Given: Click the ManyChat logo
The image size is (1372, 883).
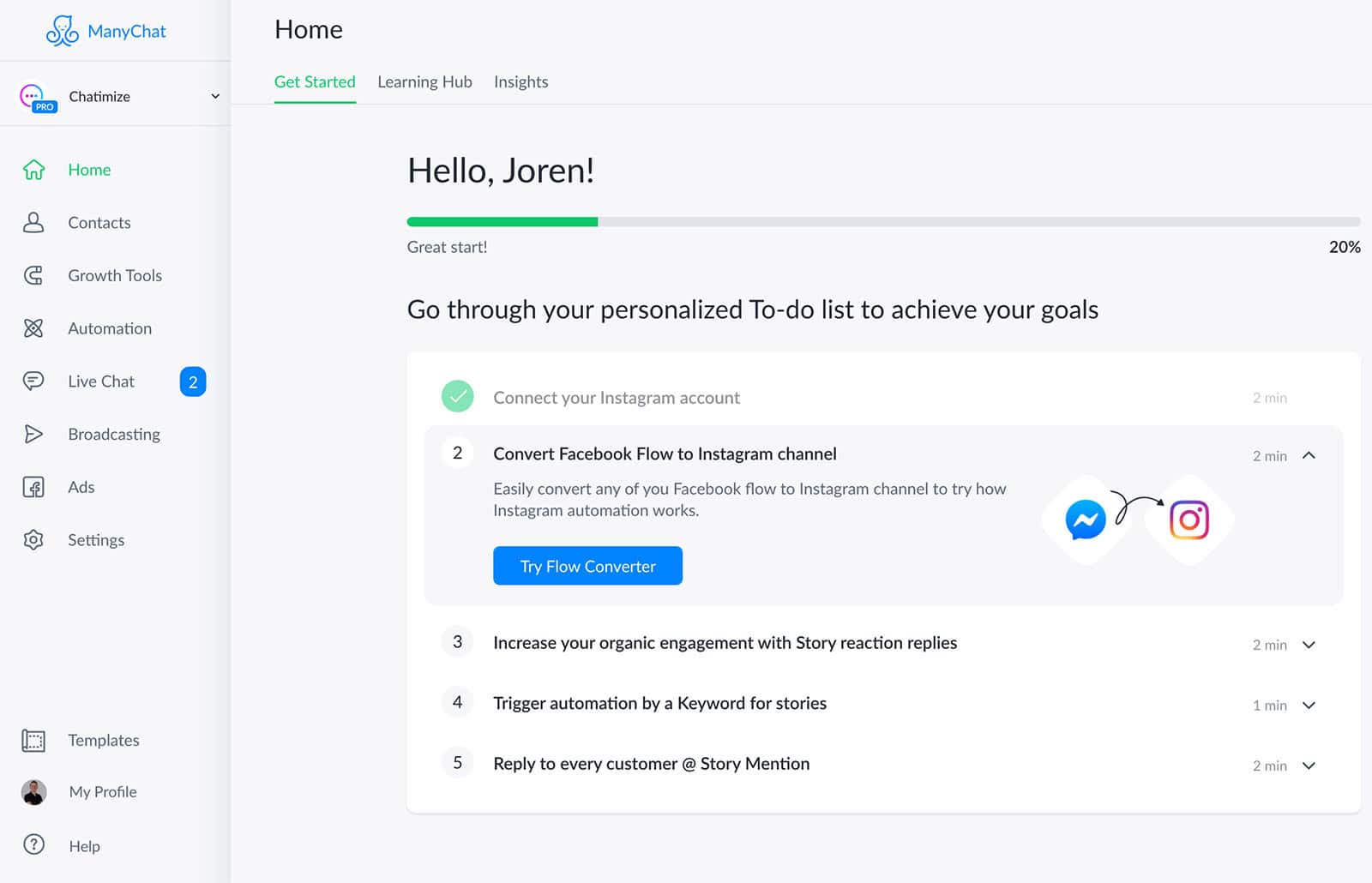Looking at the screenshot, I should coord(106,31).
